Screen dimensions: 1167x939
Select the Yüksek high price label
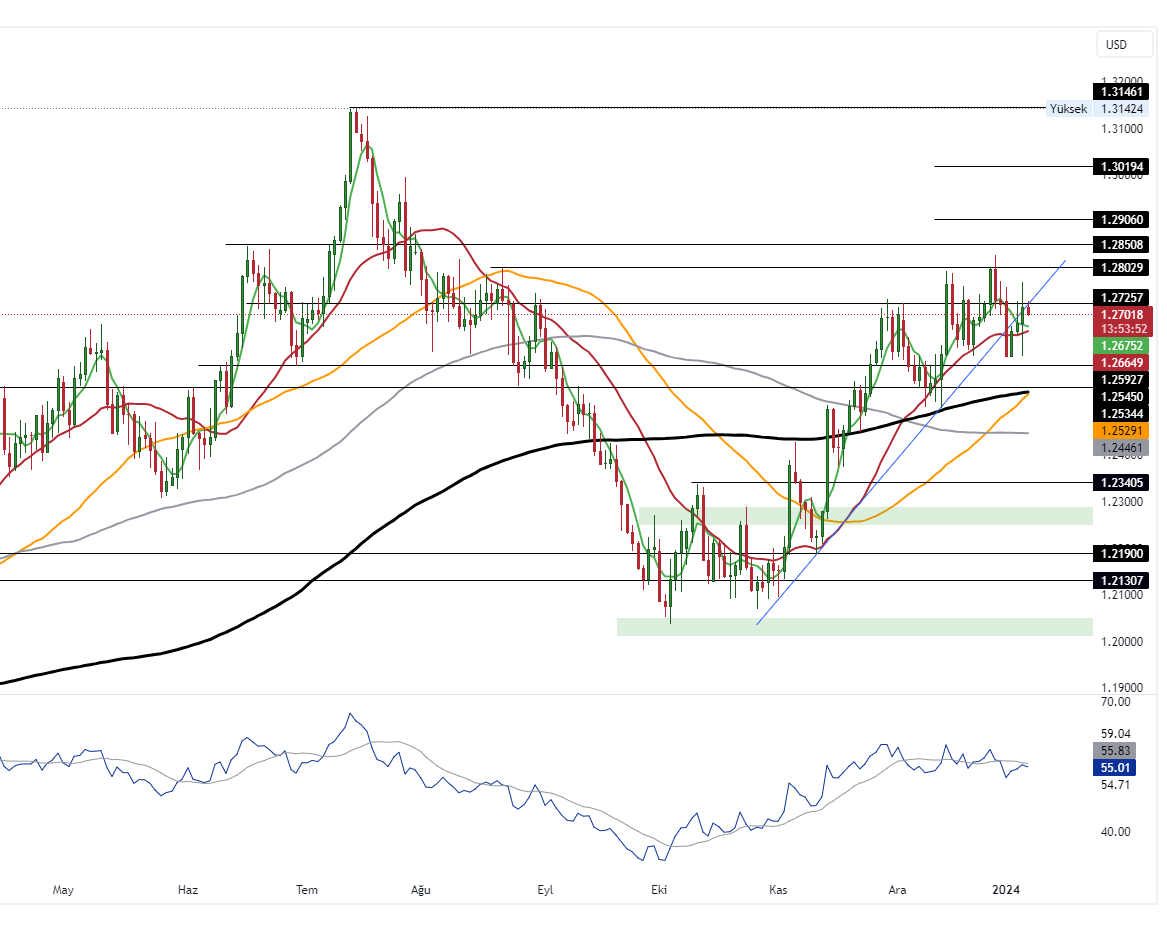[x=1068, y=109]
